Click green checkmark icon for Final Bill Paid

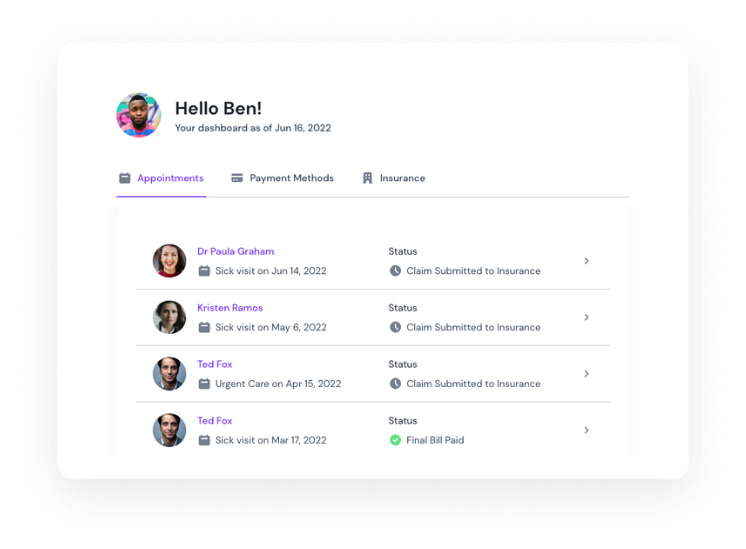(395, 440)
